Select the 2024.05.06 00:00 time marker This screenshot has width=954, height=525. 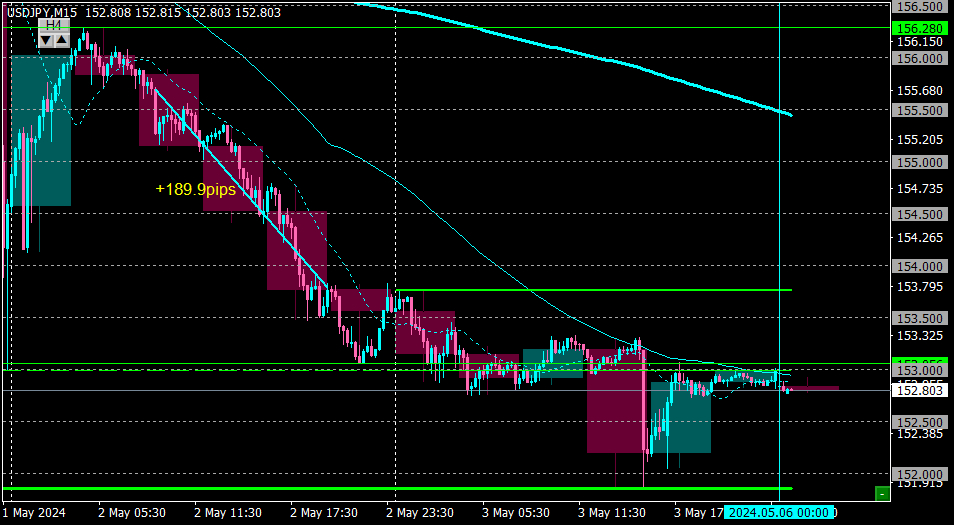coord(779,512)
